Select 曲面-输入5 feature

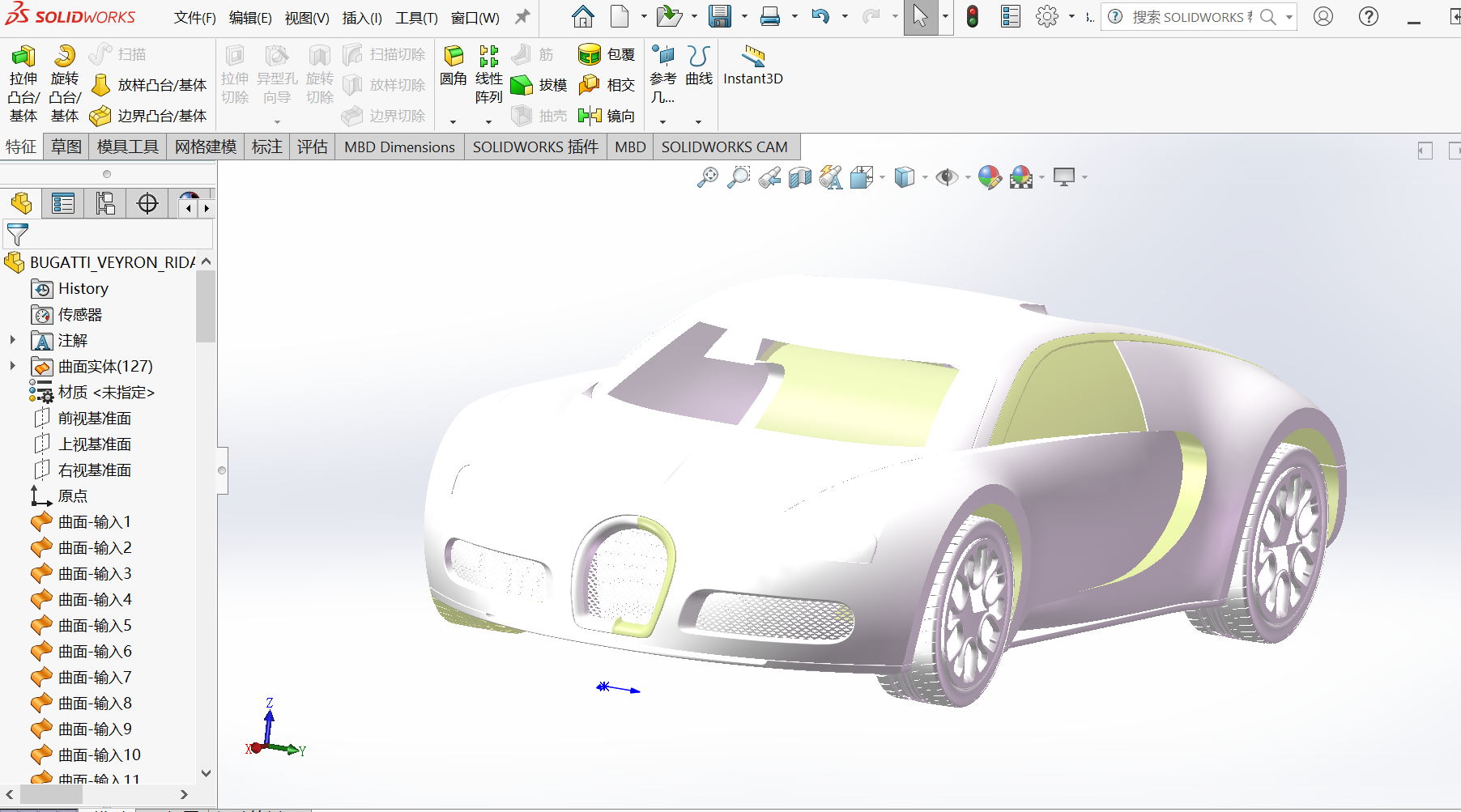(x=95, y=625)
